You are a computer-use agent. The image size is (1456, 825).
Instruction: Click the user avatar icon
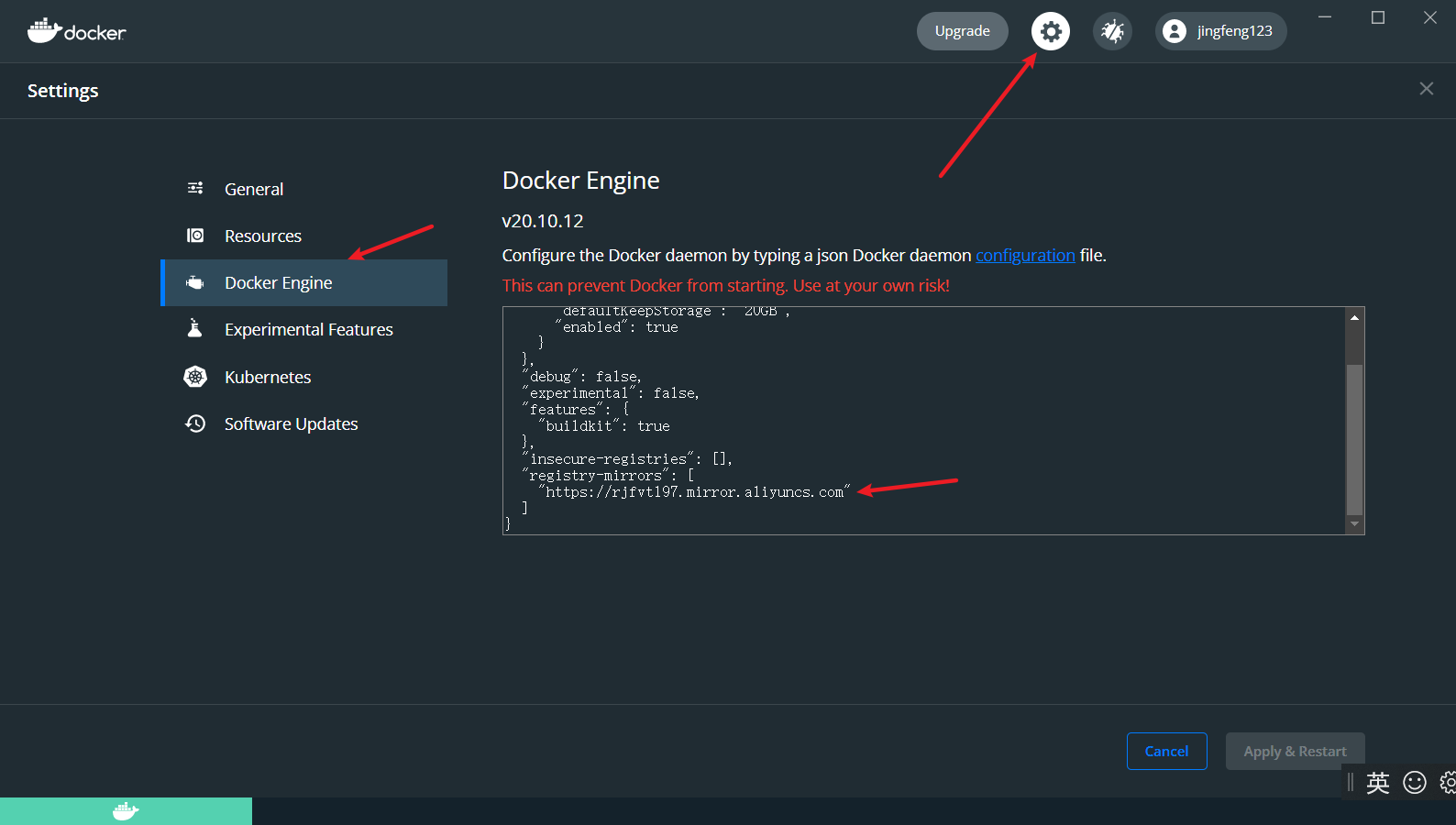[x=1175, y=31]
